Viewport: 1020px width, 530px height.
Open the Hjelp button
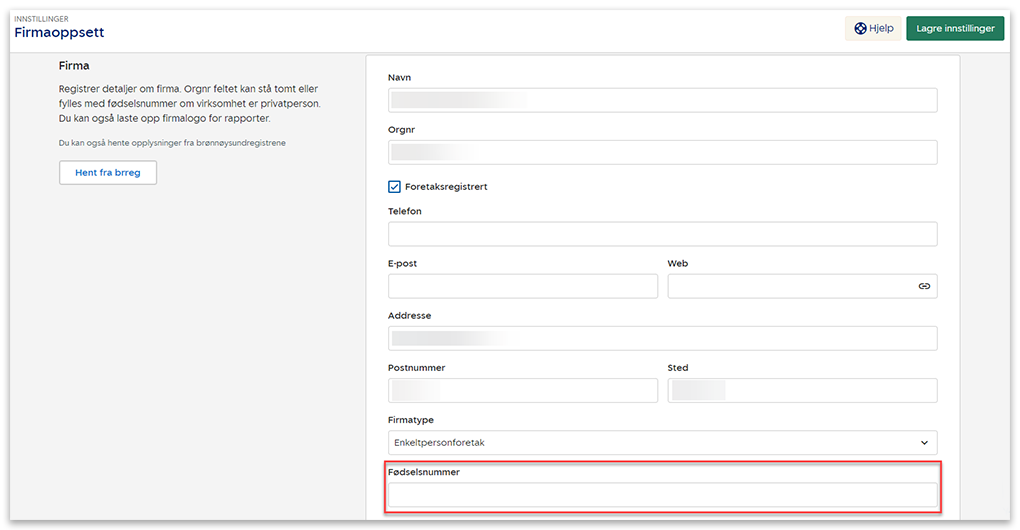873,29
